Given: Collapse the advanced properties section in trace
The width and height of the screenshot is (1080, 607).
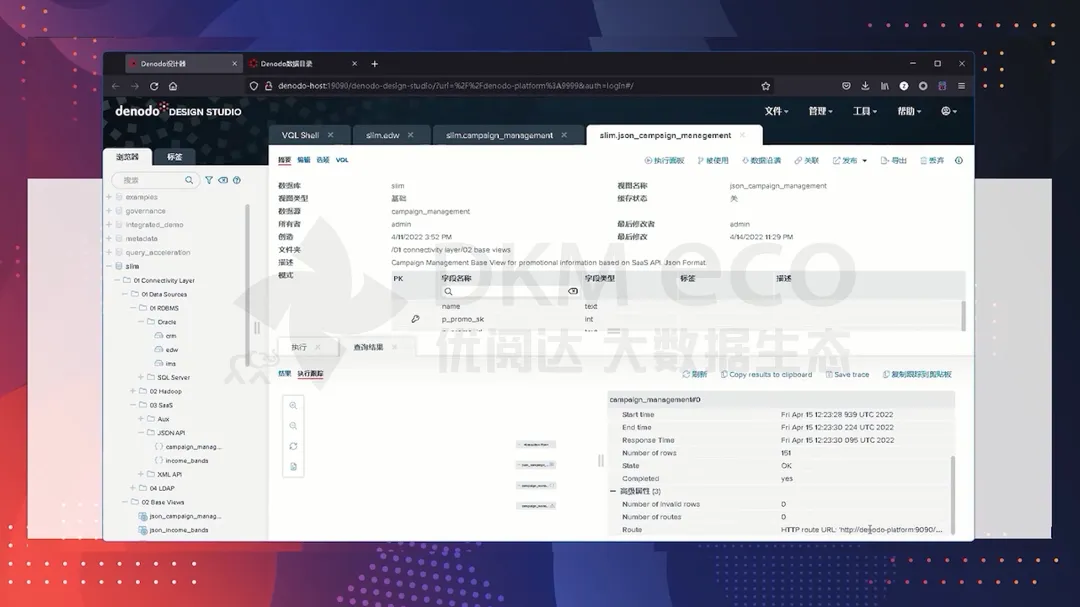Looking at the screenshot, I should point(613,492).
